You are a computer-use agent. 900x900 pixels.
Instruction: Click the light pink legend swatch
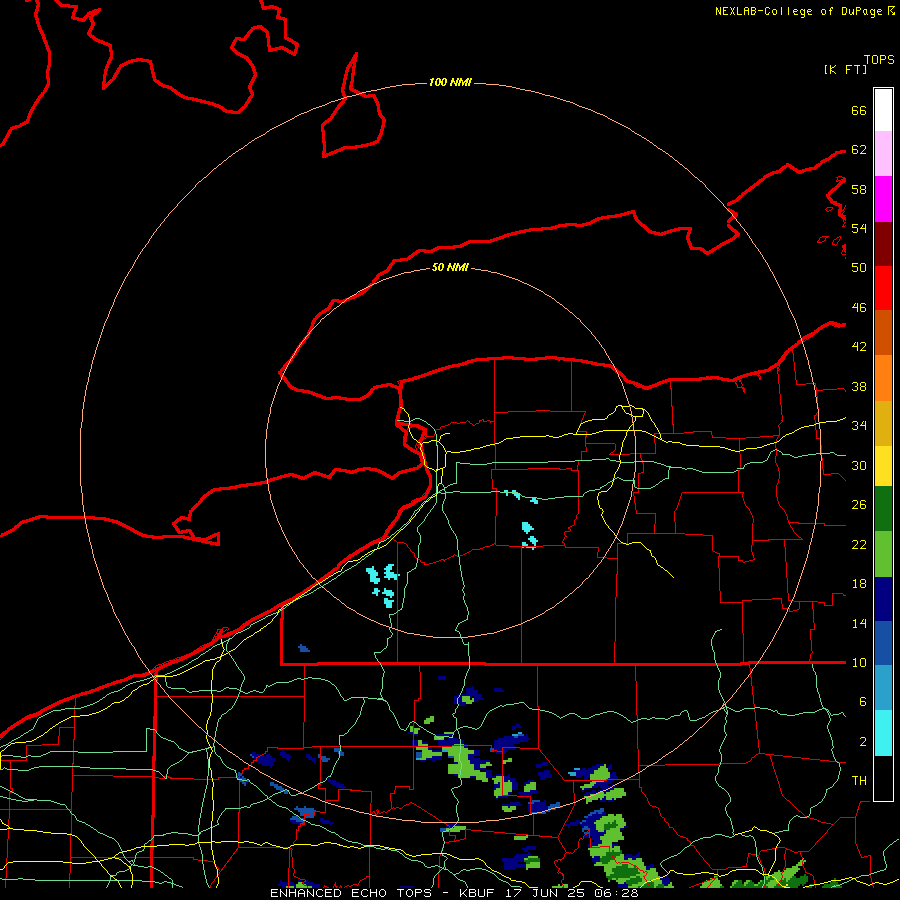click(x=883, y=154)
